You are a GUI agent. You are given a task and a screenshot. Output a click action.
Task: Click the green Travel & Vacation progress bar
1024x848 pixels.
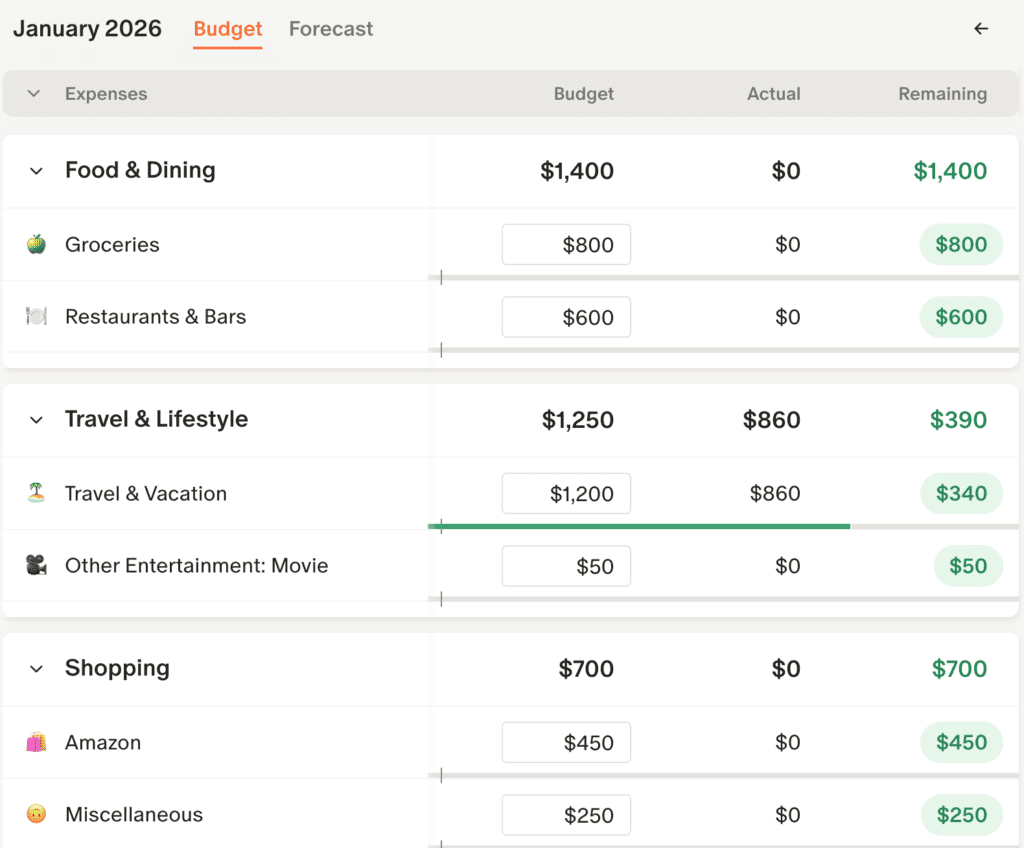click(x=638, y=526)
